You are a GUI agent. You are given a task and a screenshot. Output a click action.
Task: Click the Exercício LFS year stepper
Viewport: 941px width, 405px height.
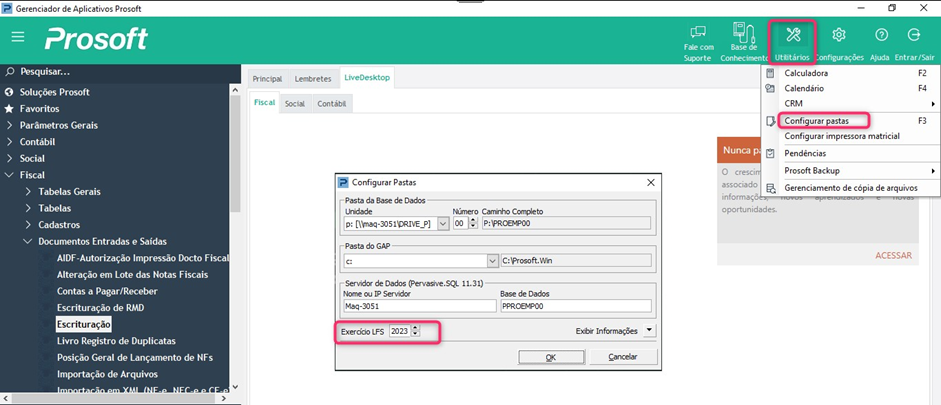point(416,331)
